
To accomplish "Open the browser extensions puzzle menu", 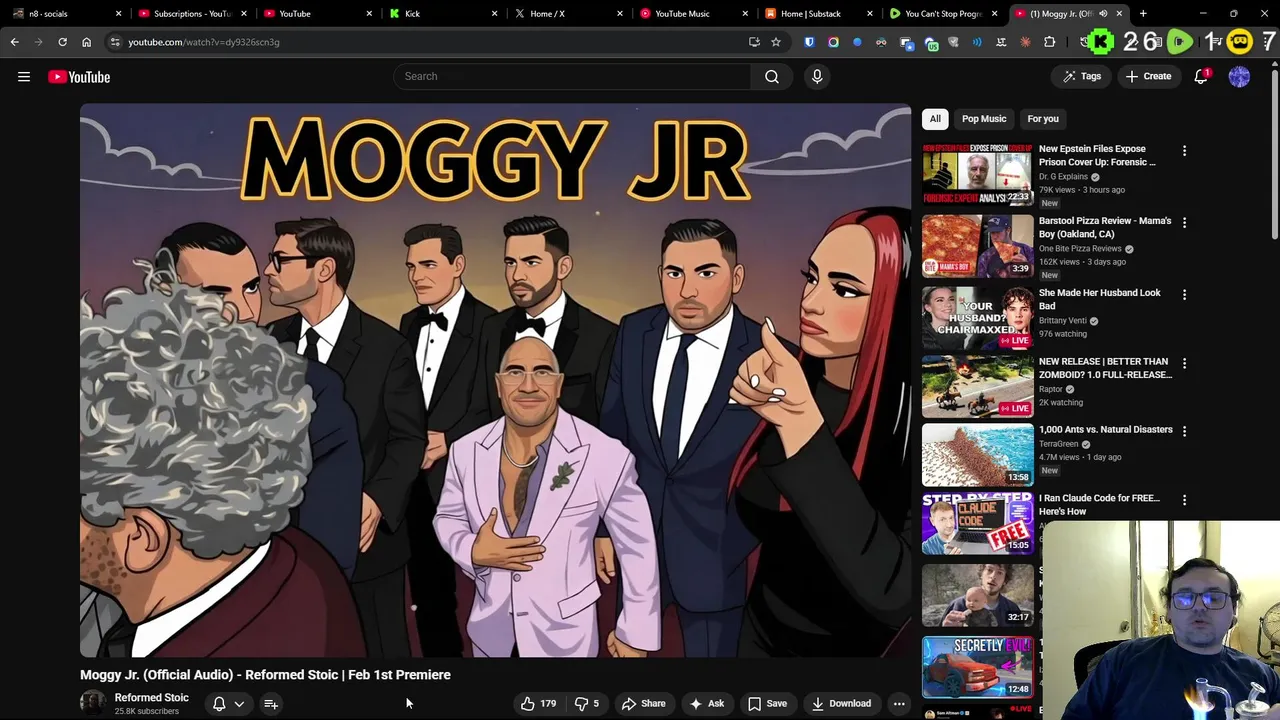I will tap(1049, 42).
